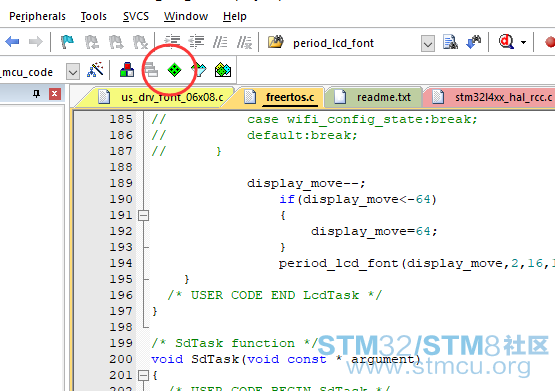This screenshot has height=391, width=555.
Task: Open the Pack Installer icon
Action: click(223, 70)
